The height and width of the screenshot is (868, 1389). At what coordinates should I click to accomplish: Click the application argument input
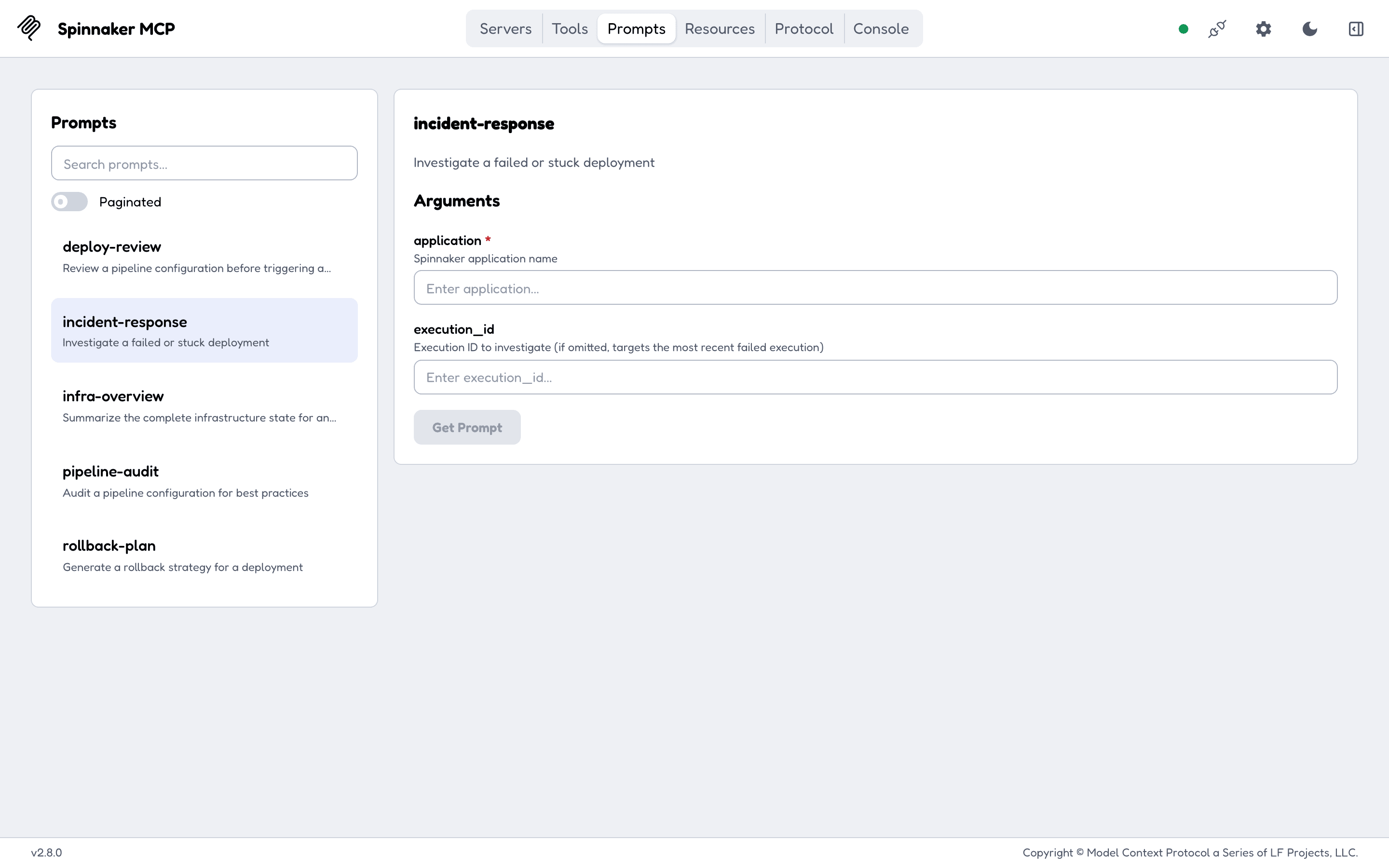[x=875, y=287]
